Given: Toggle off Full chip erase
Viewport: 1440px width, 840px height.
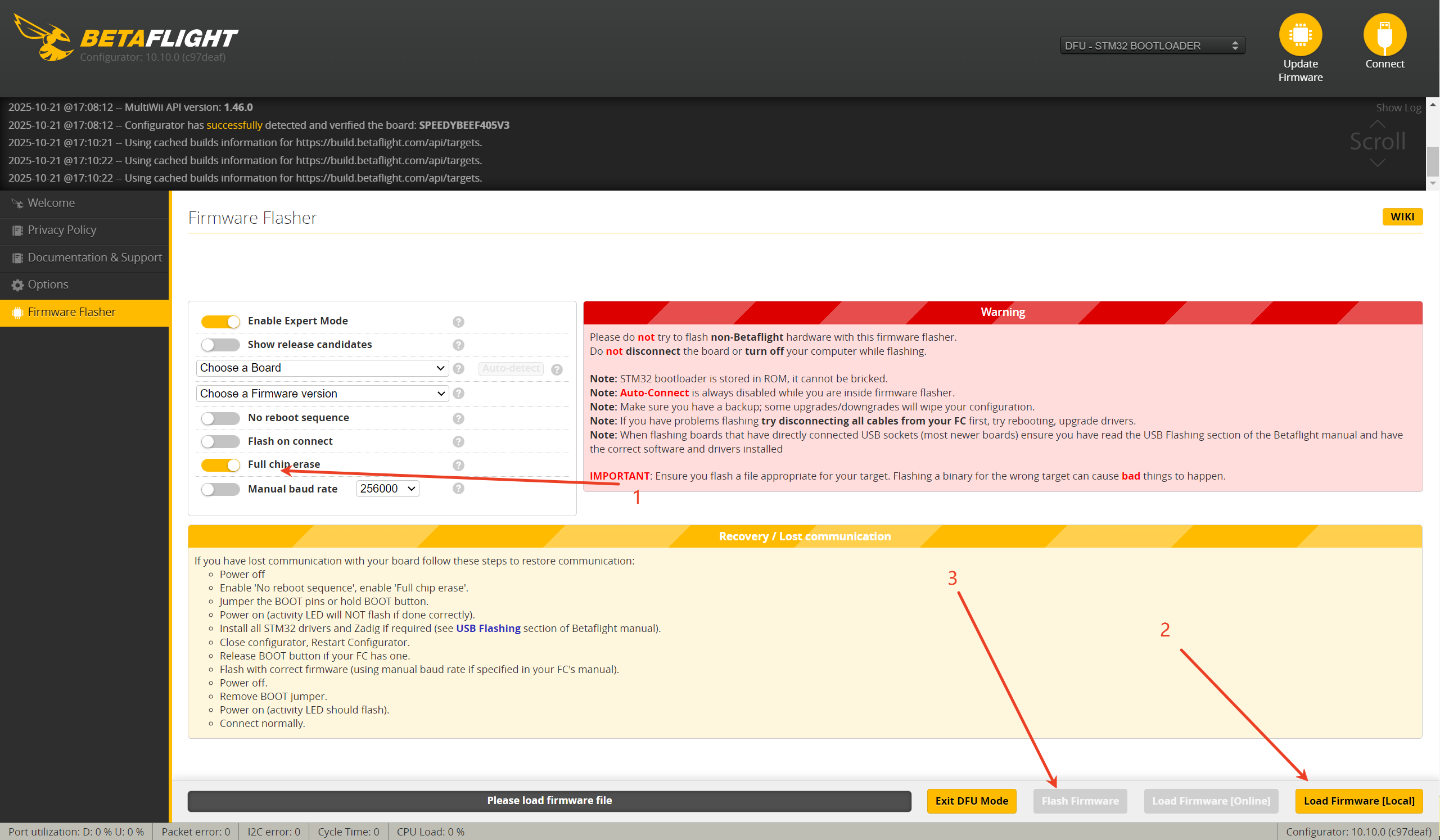Looking at the screenshot, I should coord(220,465).
